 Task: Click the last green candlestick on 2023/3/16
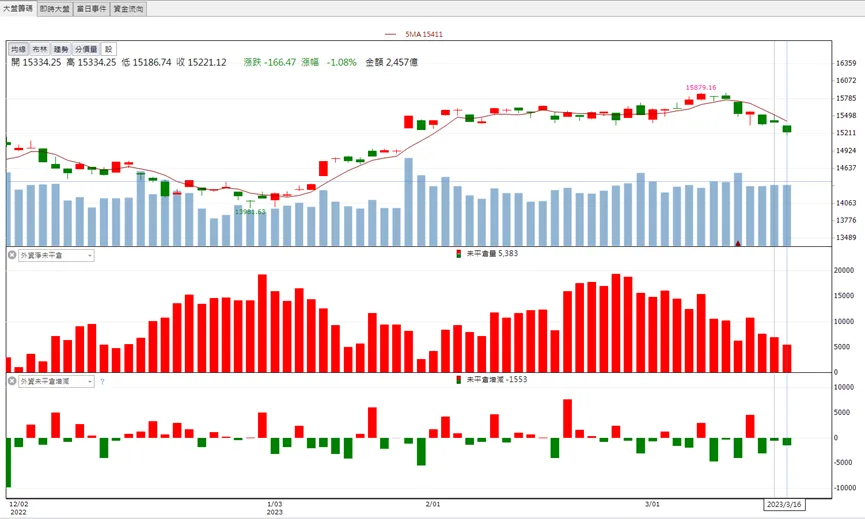[787, 129]
